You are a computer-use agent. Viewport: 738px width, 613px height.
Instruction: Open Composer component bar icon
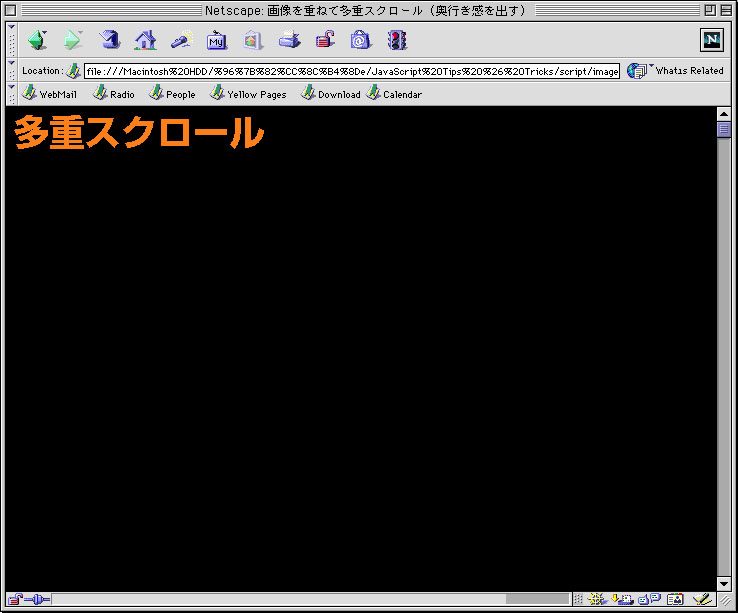[x=702, y=599]
